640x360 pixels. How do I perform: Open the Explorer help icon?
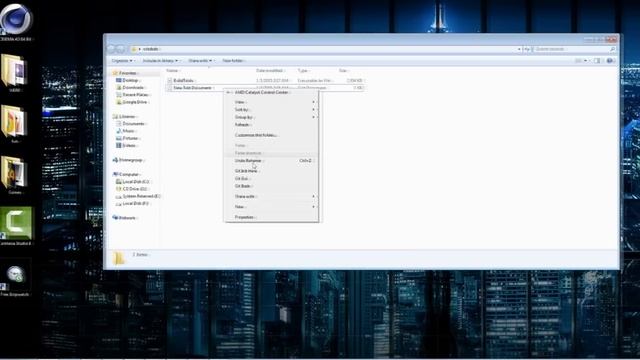(x=610, y=60)
